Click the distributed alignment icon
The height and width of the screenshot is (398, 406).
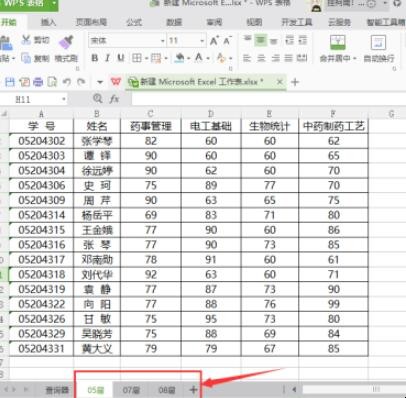[x=302, y=58]
